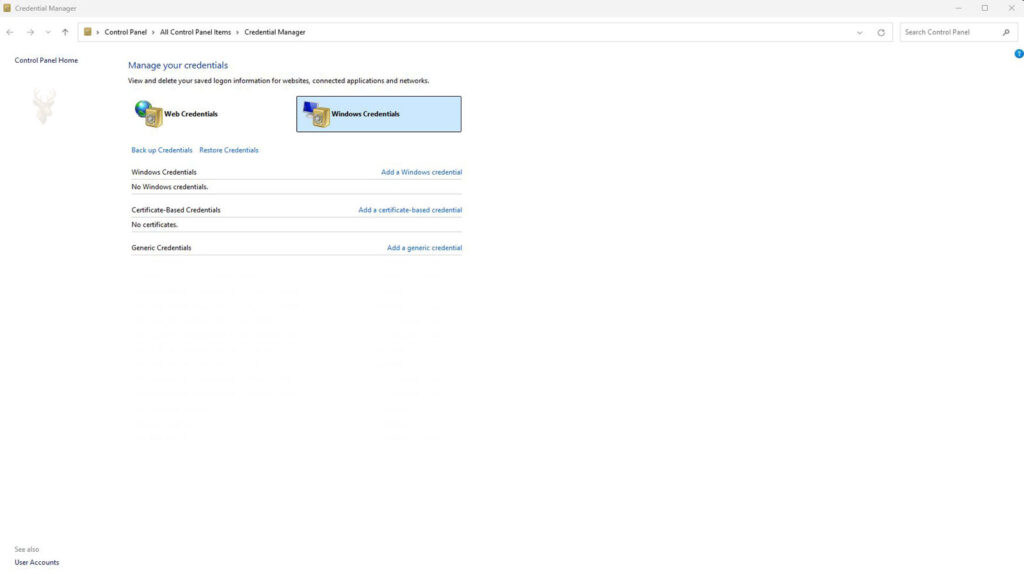Click the Web Credentials globe safe icon
The width and height of the screenshot is (1024, 576).
pyautogui.click(x=149, y=114)
